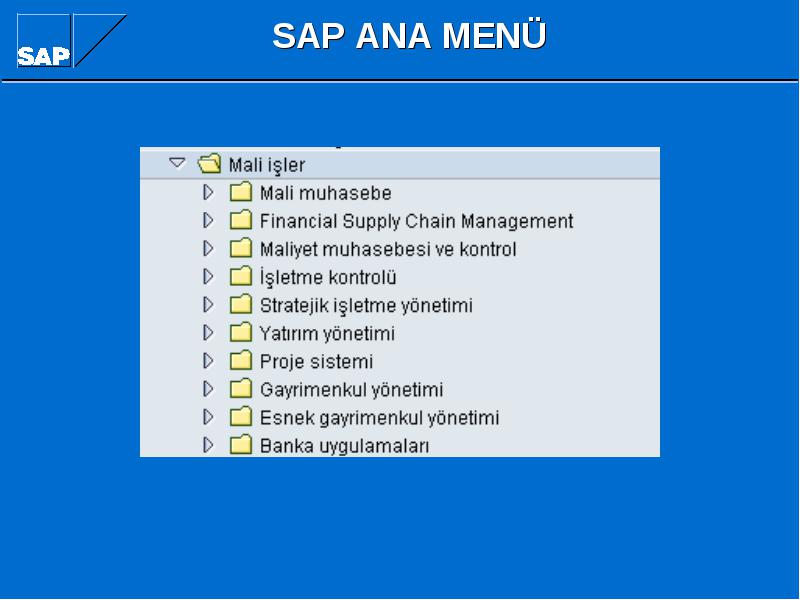Expand the Gayrimenkul yönetimi arrow
The height and width of the screenshot is (600, 800).
click(208, 389)
